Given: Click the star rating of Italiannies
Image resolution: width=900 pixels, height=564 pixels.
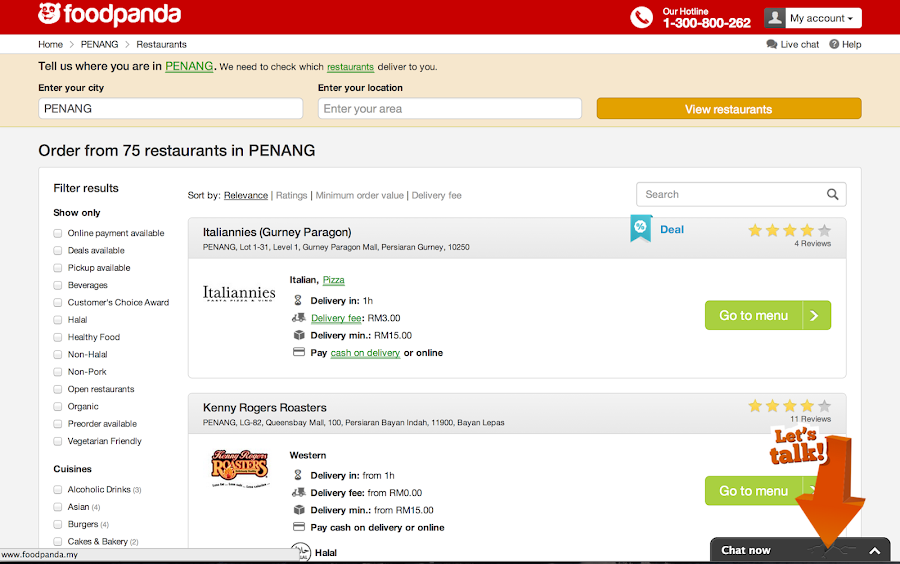Looking at the screenshot, I should (x=789, y=231).
